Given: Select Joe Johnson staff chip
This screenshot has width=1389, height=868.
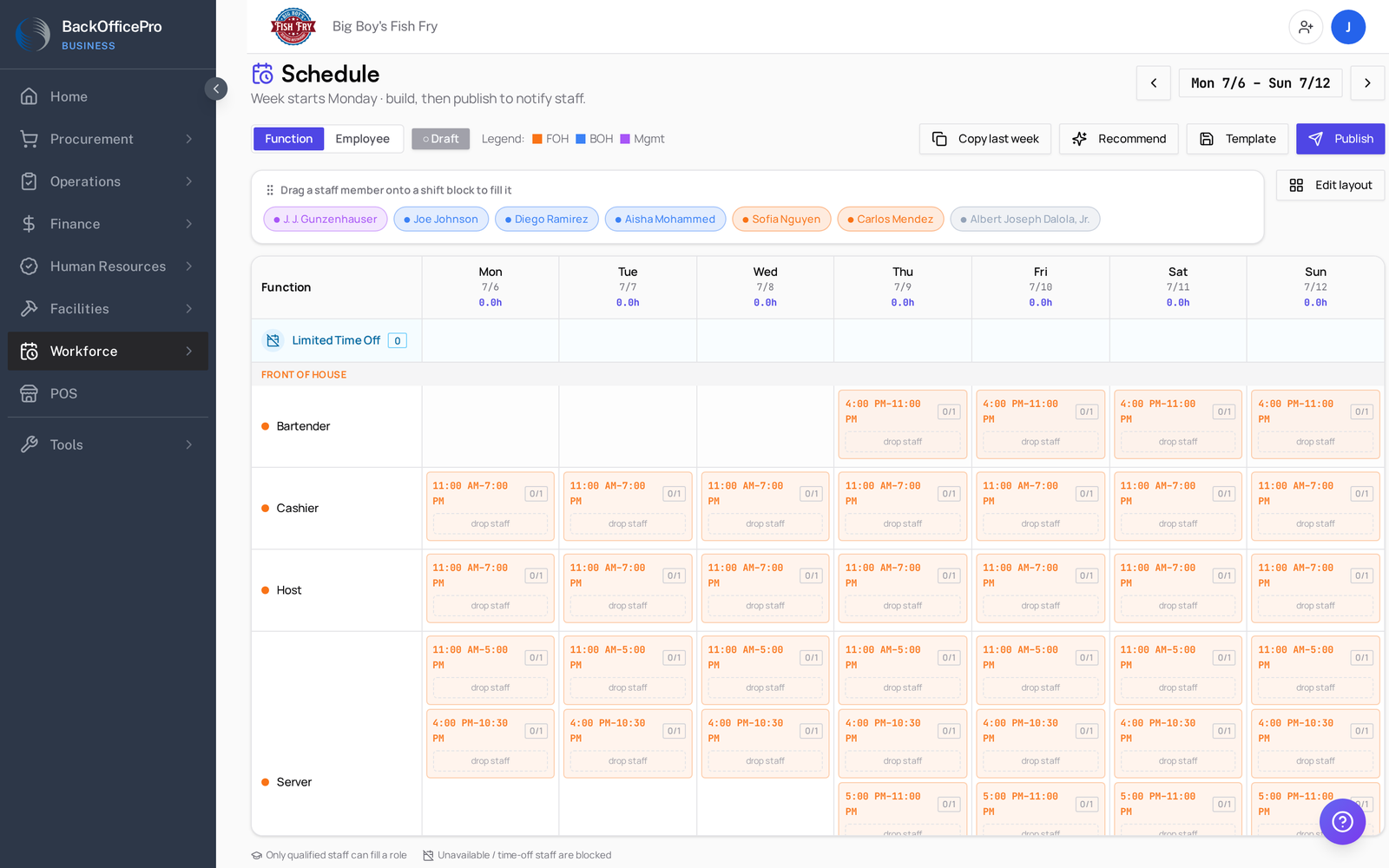Looking at the screenshot, I should (x=441, y=220).
